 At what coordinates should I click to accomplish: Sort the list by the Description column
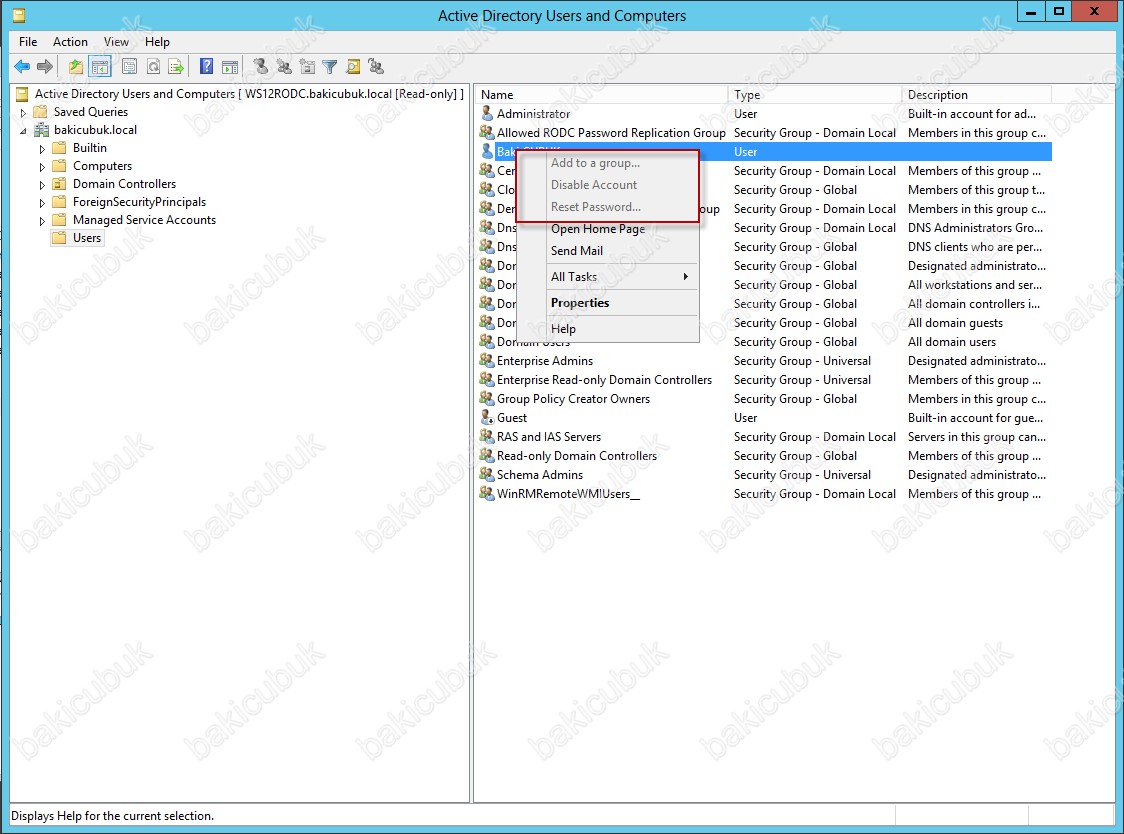[x=976, y=95]
